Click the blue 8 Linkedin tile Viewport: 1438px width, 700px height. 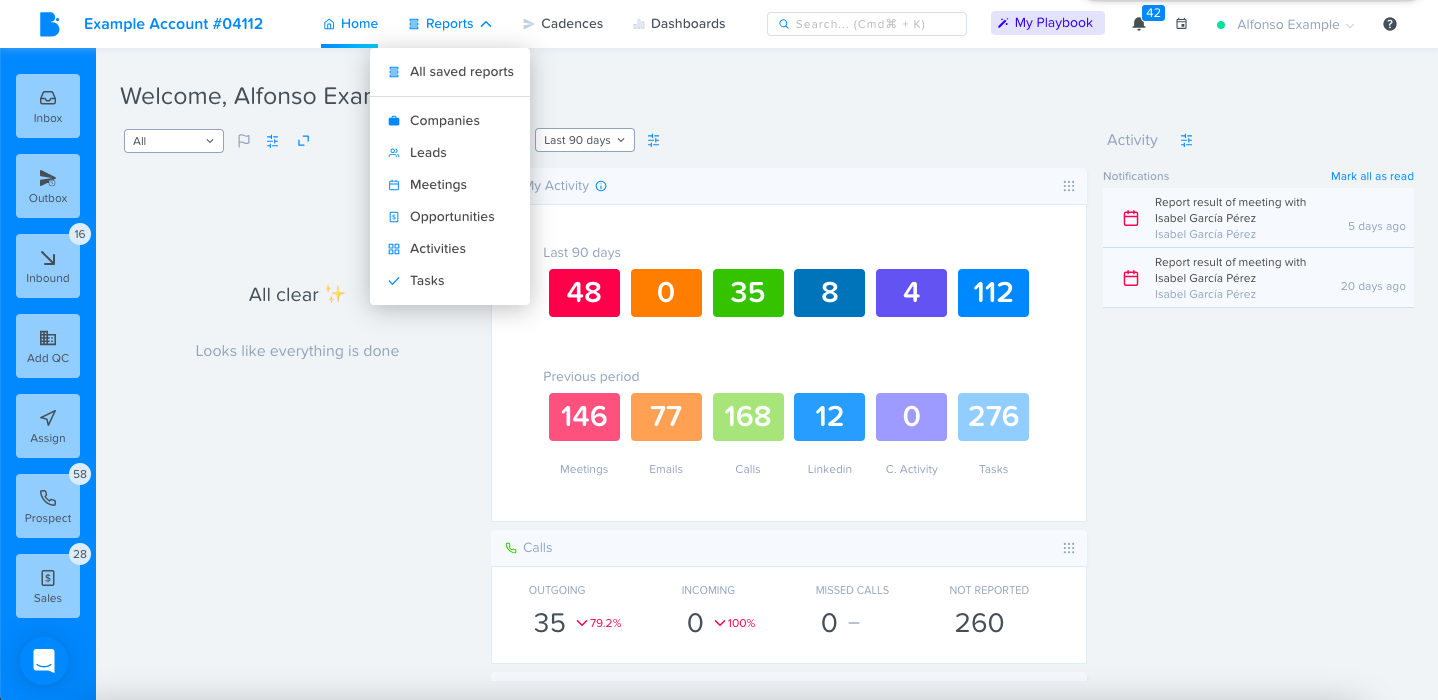pos(830,293)
